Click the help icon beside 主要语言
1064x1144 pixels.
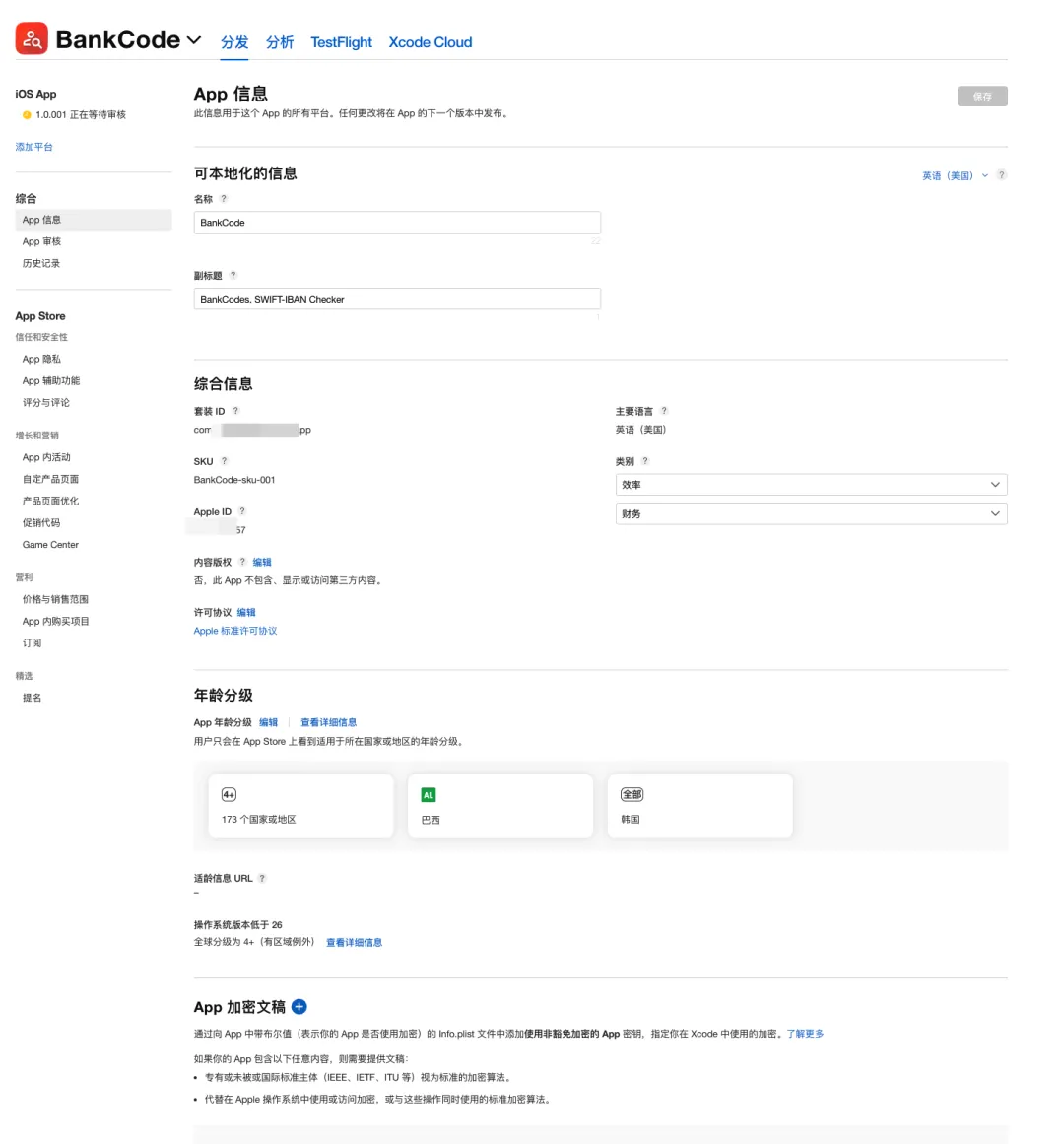tap(664, 411)
